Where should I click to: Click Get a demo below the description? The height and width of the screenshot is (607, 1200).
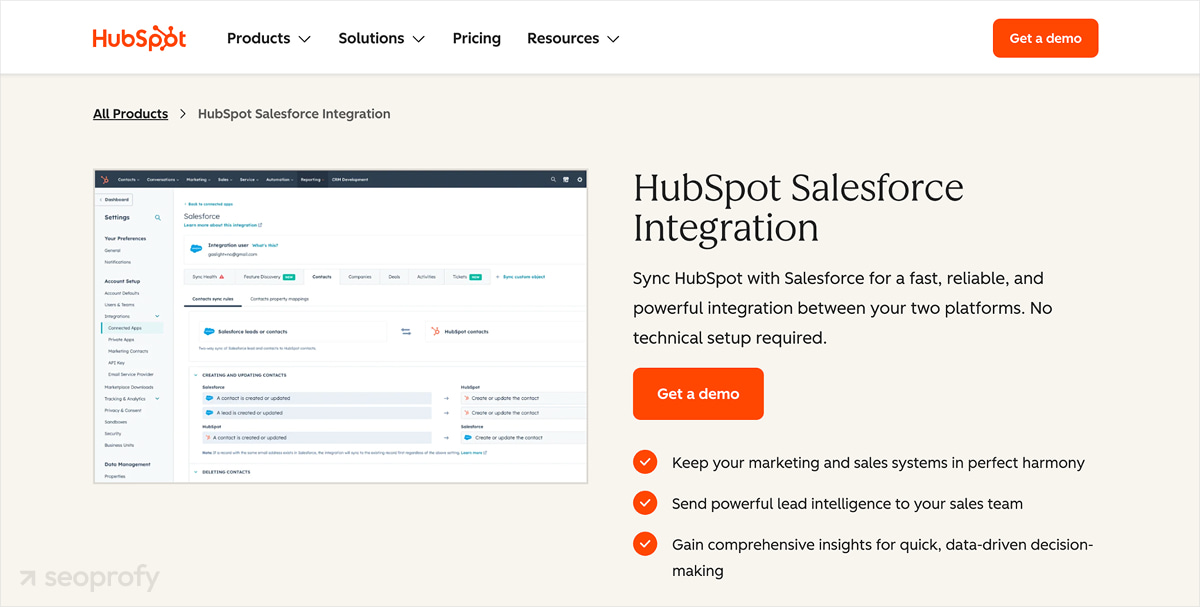698,394
